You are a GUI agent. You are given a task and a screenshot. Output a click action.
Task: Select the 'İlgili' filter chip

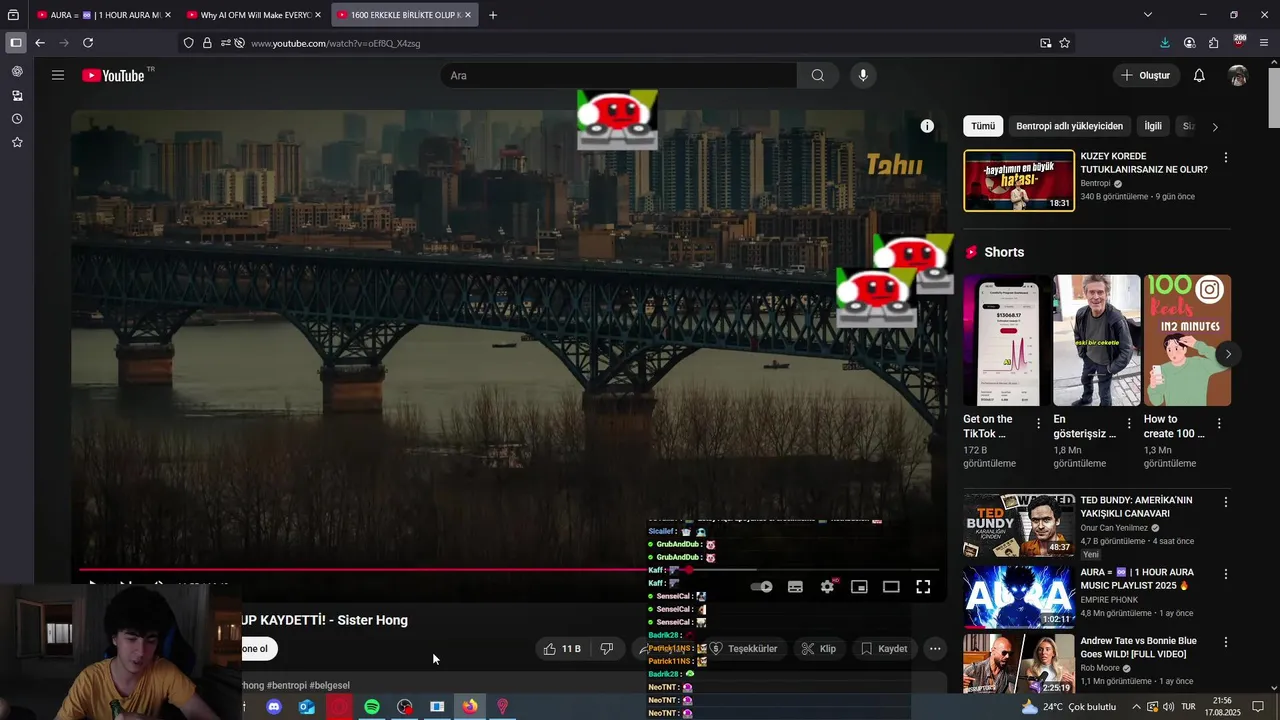1153,126
